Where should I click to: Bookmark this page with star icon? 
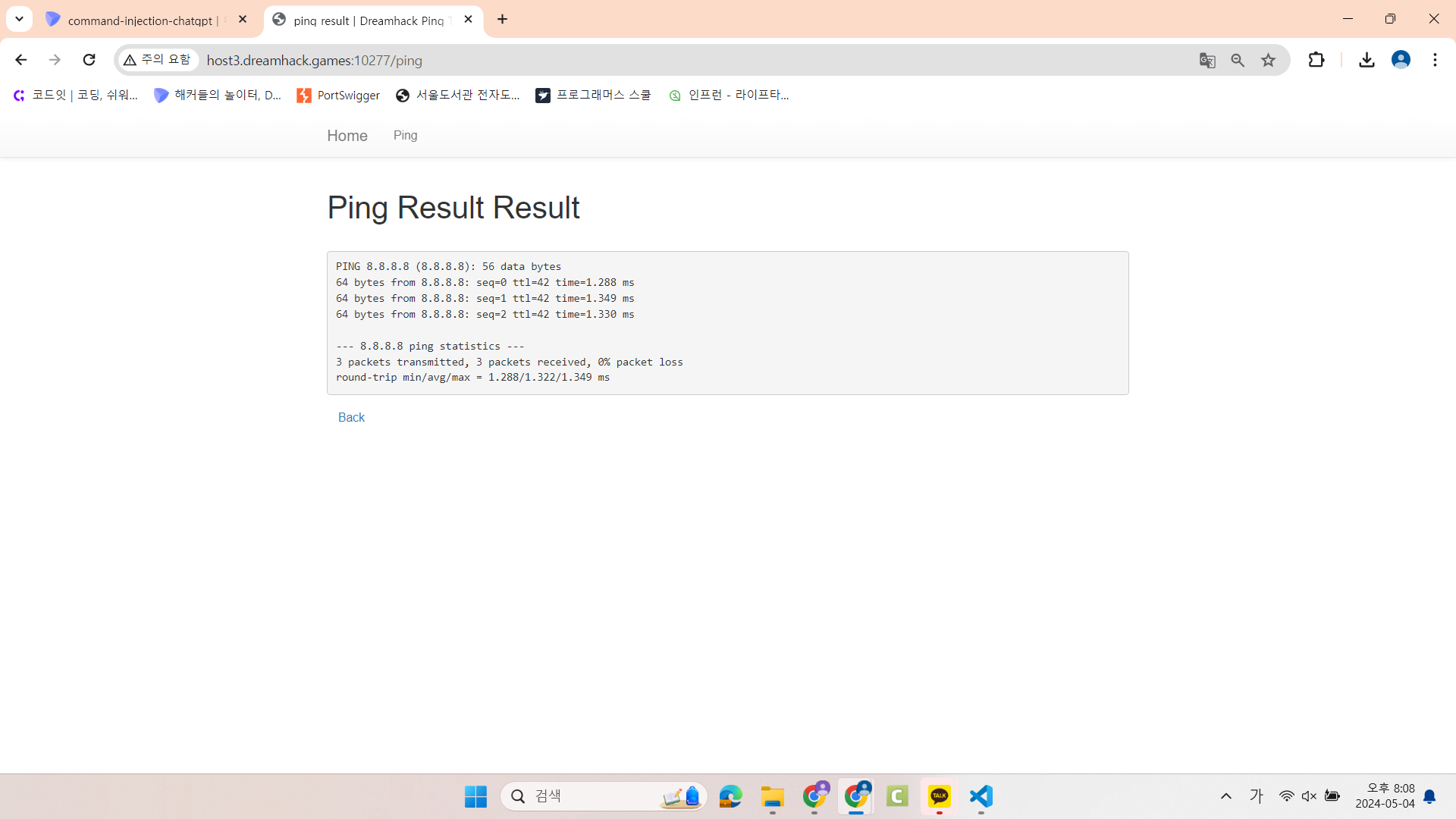[1268, 60]
